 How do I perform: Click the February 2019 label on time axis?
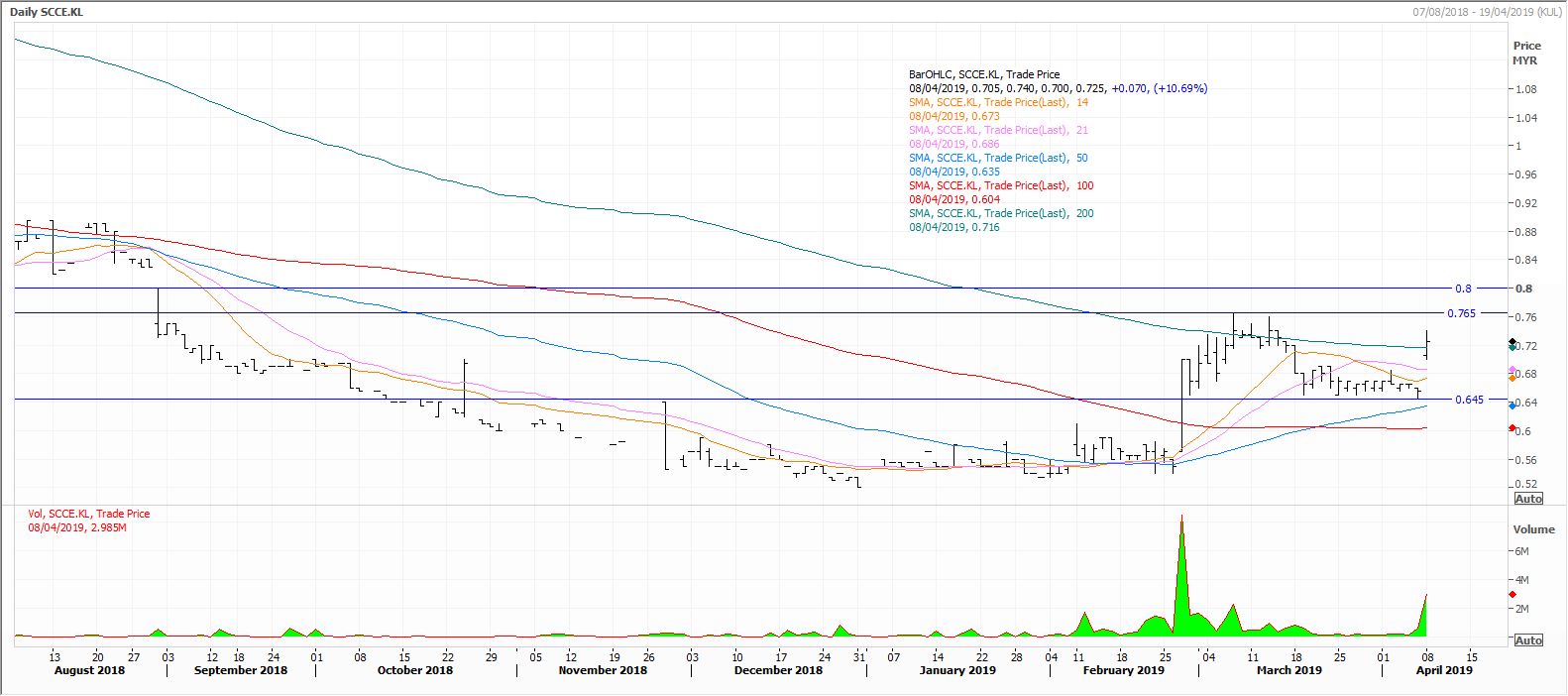(1123, 670)
